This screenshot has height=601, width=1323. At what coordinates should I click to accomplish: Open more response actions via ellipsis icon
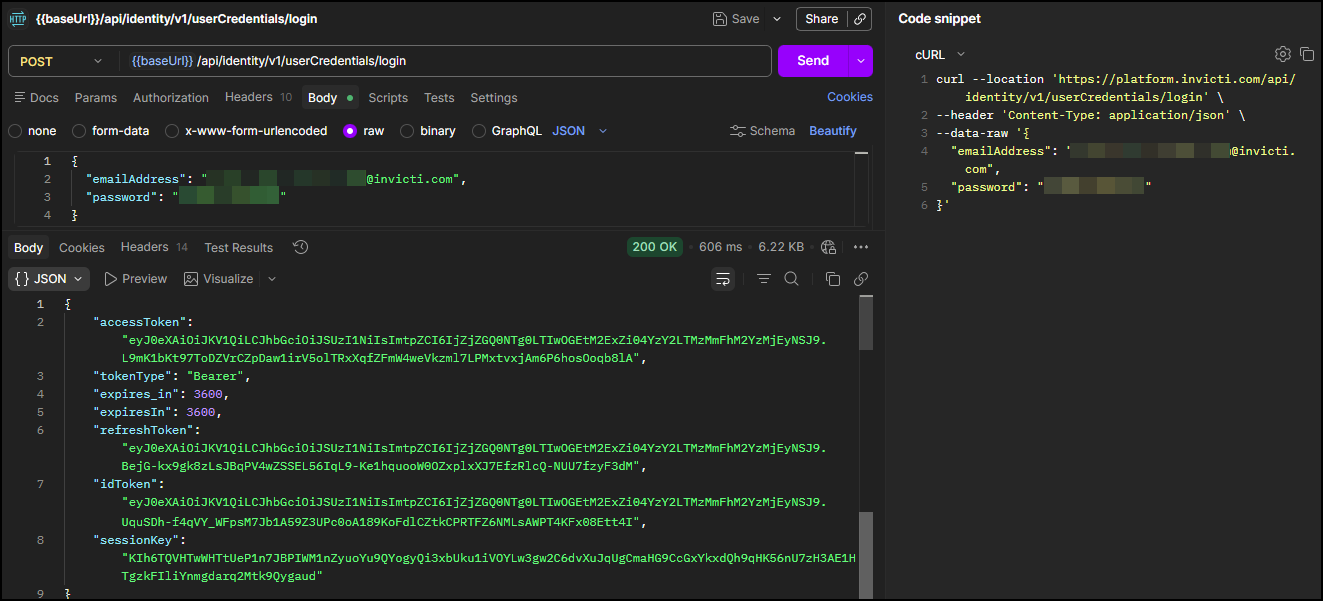pos(861,247)
